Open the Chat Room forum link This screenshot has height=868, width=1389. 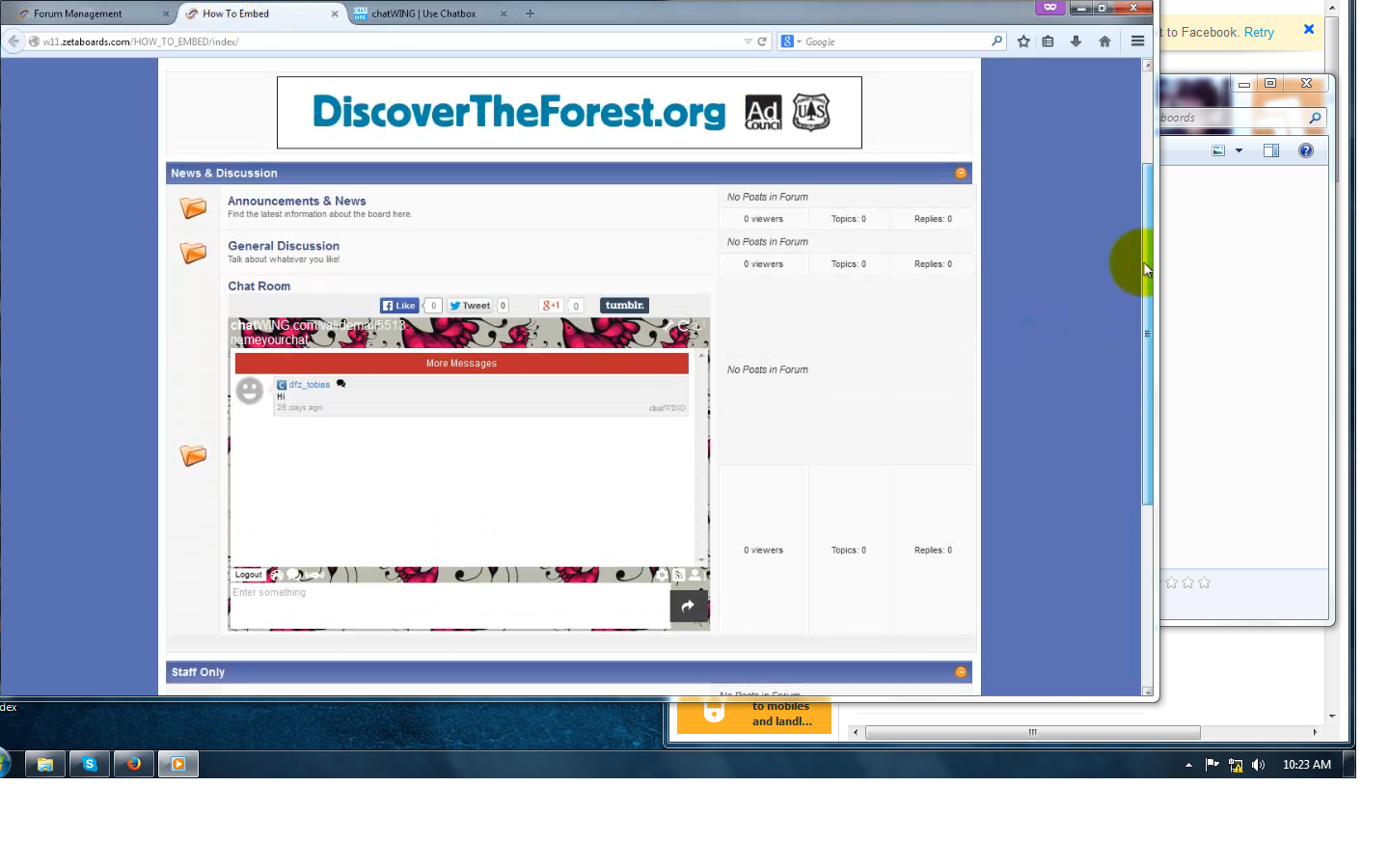(259, 286)
